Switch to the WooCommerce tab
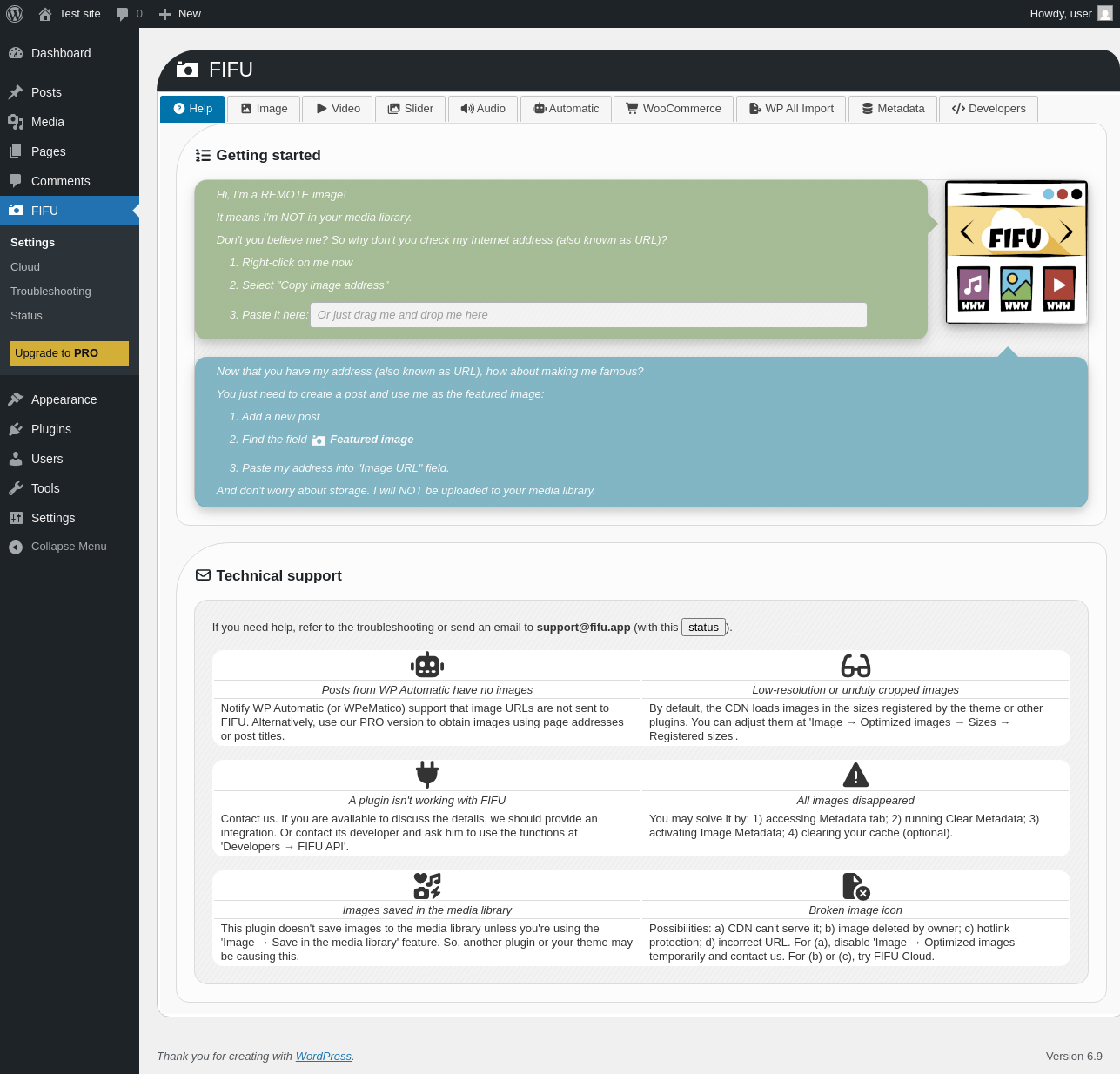The image size is (1120, 1074). pos(674,109)
